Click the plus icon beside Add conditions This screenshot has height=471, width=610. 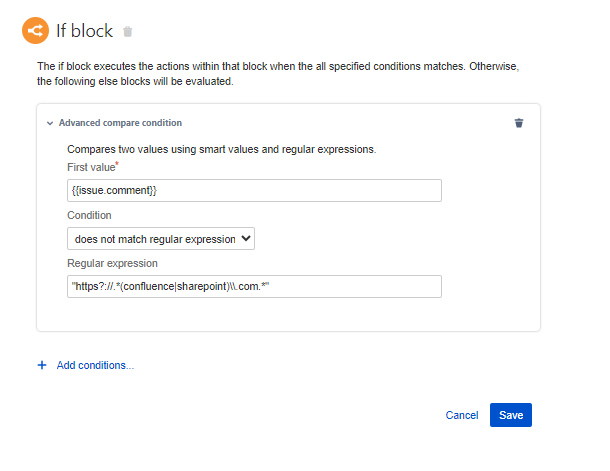pos(42,365)
